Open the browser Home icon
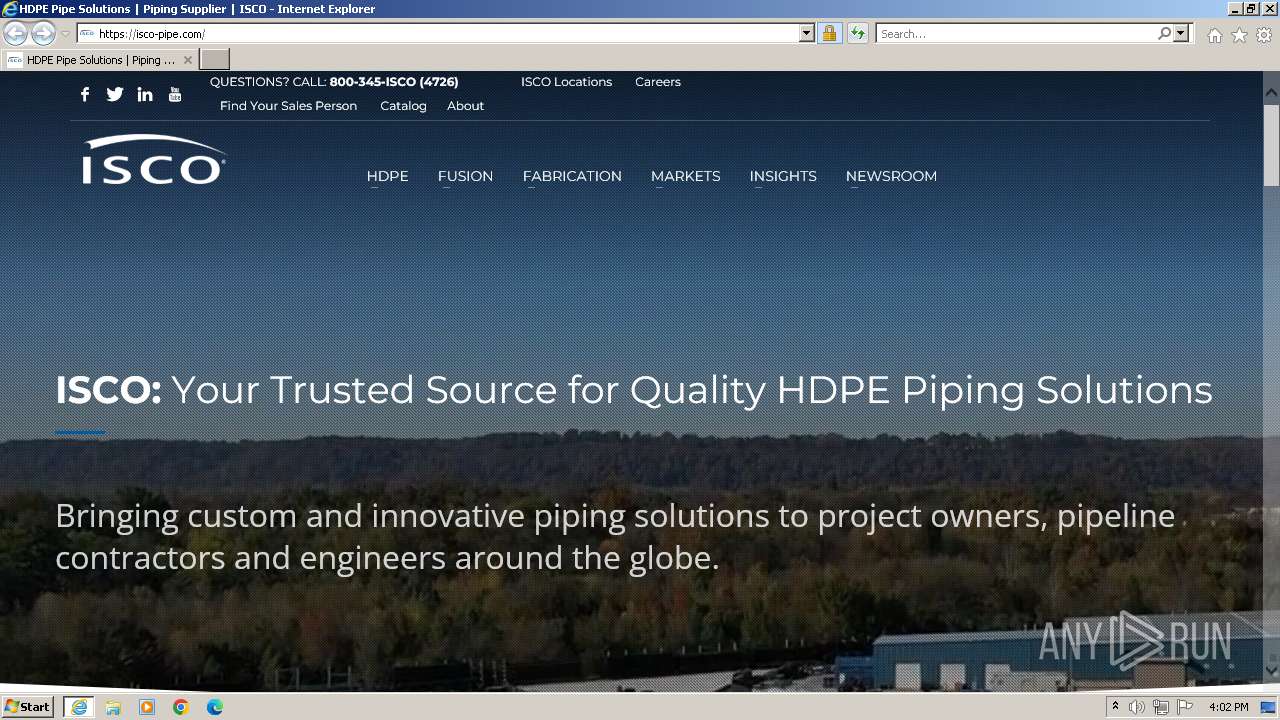Screen dimensions: 1280x720 pos(1214,35)
